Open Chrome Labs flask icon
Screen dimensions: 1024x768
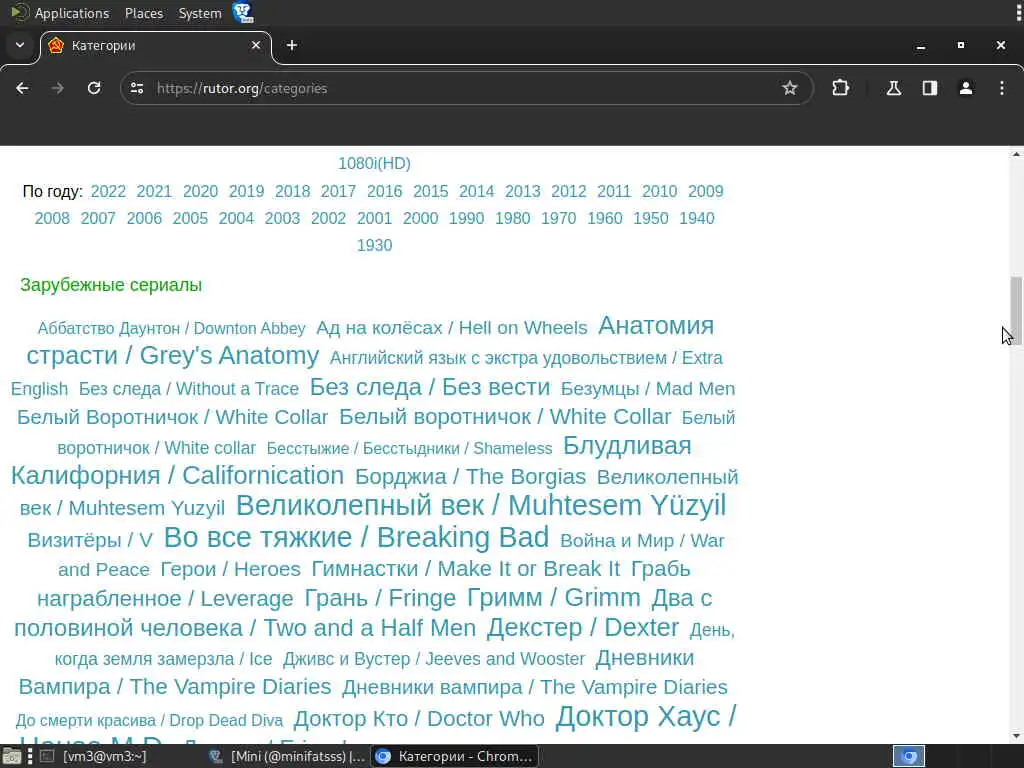pyautogui.click(x=893, y=88)
